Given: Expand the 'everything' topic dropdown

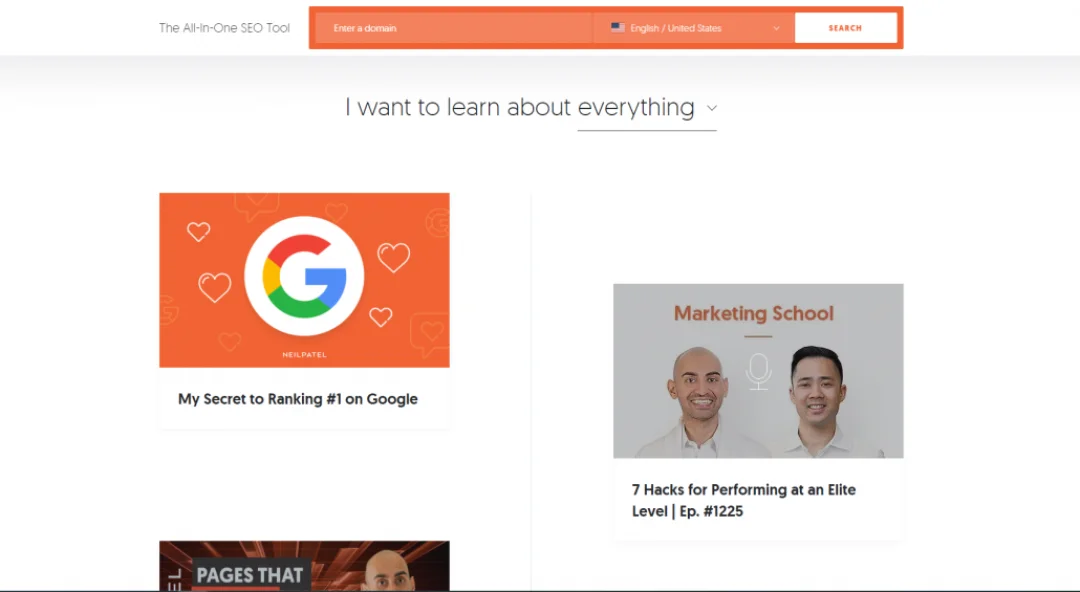Looking at the screenshot, I should [647, 108].
